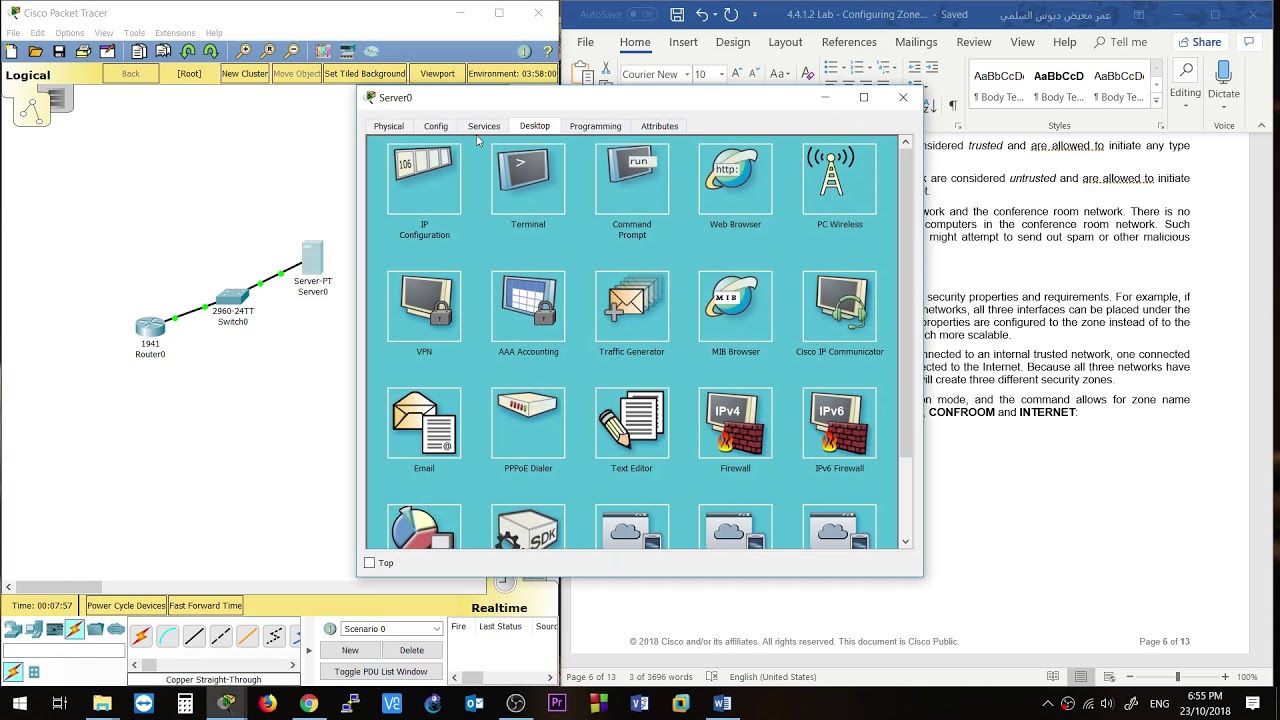Click the Fast Forward Time button
1280x720 pixels.
click(x=205, y=606)
